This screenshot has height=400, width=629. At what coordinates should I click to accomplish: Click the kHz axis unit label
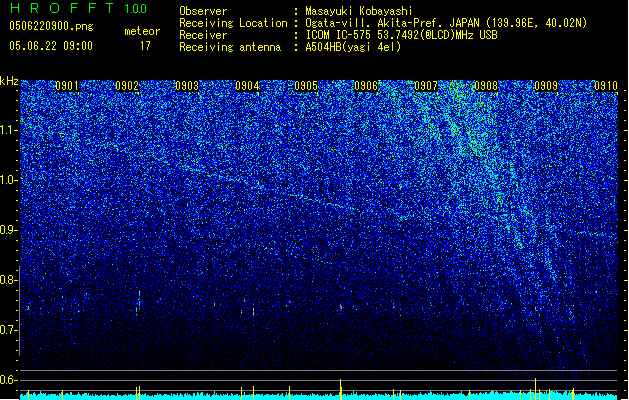[x=9, y=81]
